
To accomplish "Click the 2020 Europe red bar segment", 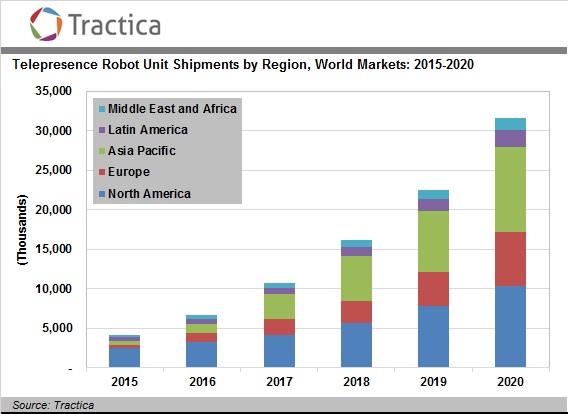I will coord(510,259).
